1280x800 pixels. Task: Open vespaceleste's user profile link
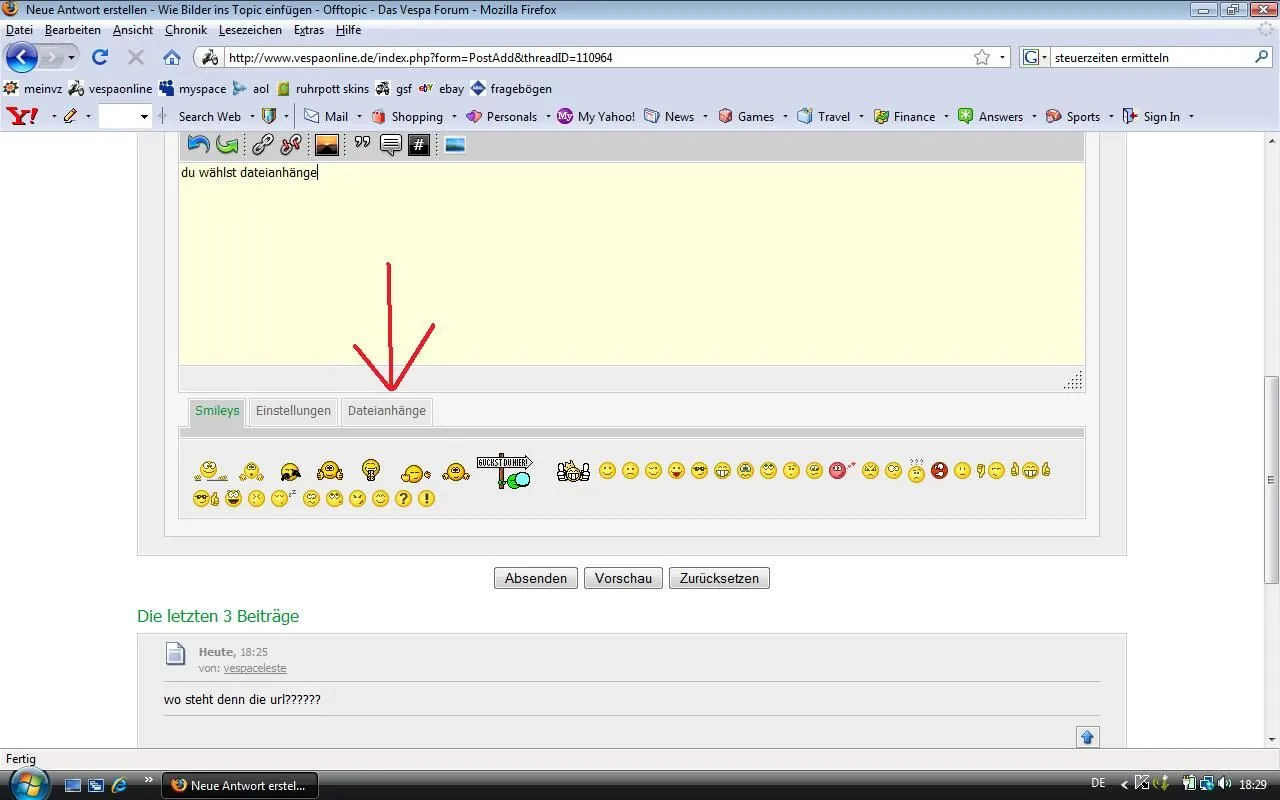255,668
